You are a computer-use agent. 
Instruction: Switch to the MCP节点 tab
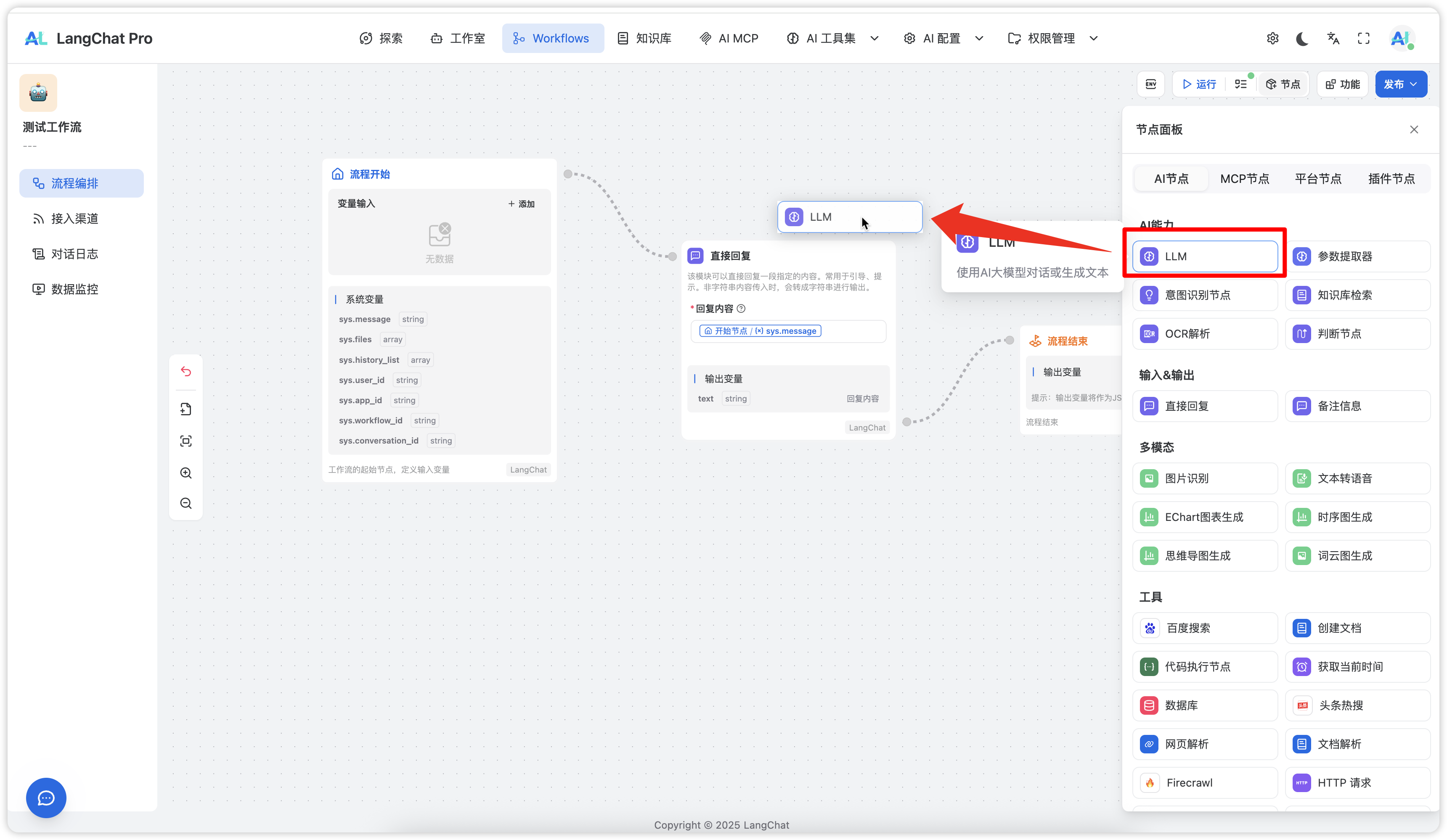1244,179
